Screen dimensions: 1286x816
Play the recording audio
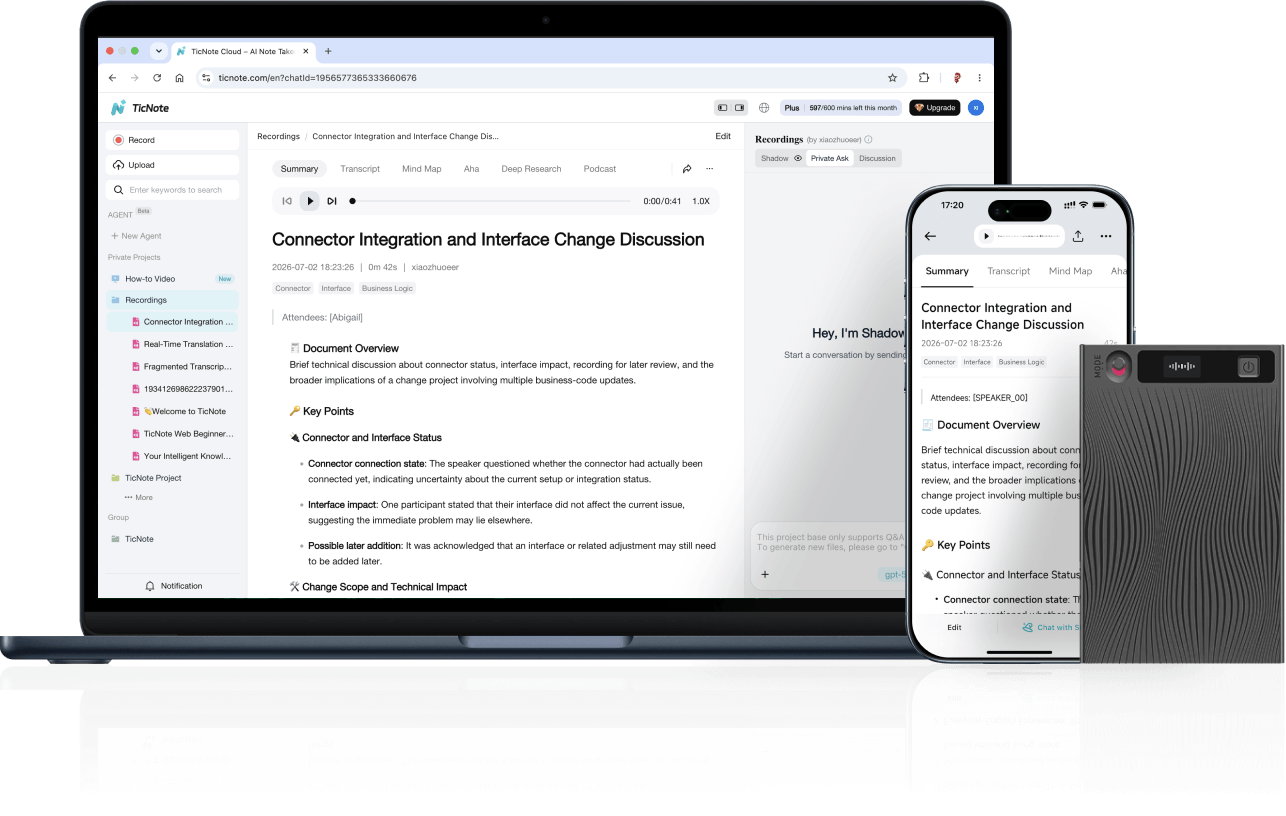(x=310, y=201)
